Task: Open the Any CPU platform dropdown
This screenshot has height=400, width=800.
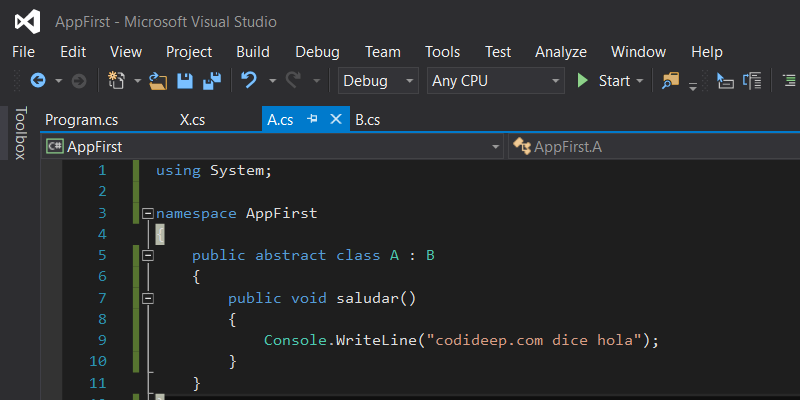Action: pyautogui.click(x=495, y=81)
